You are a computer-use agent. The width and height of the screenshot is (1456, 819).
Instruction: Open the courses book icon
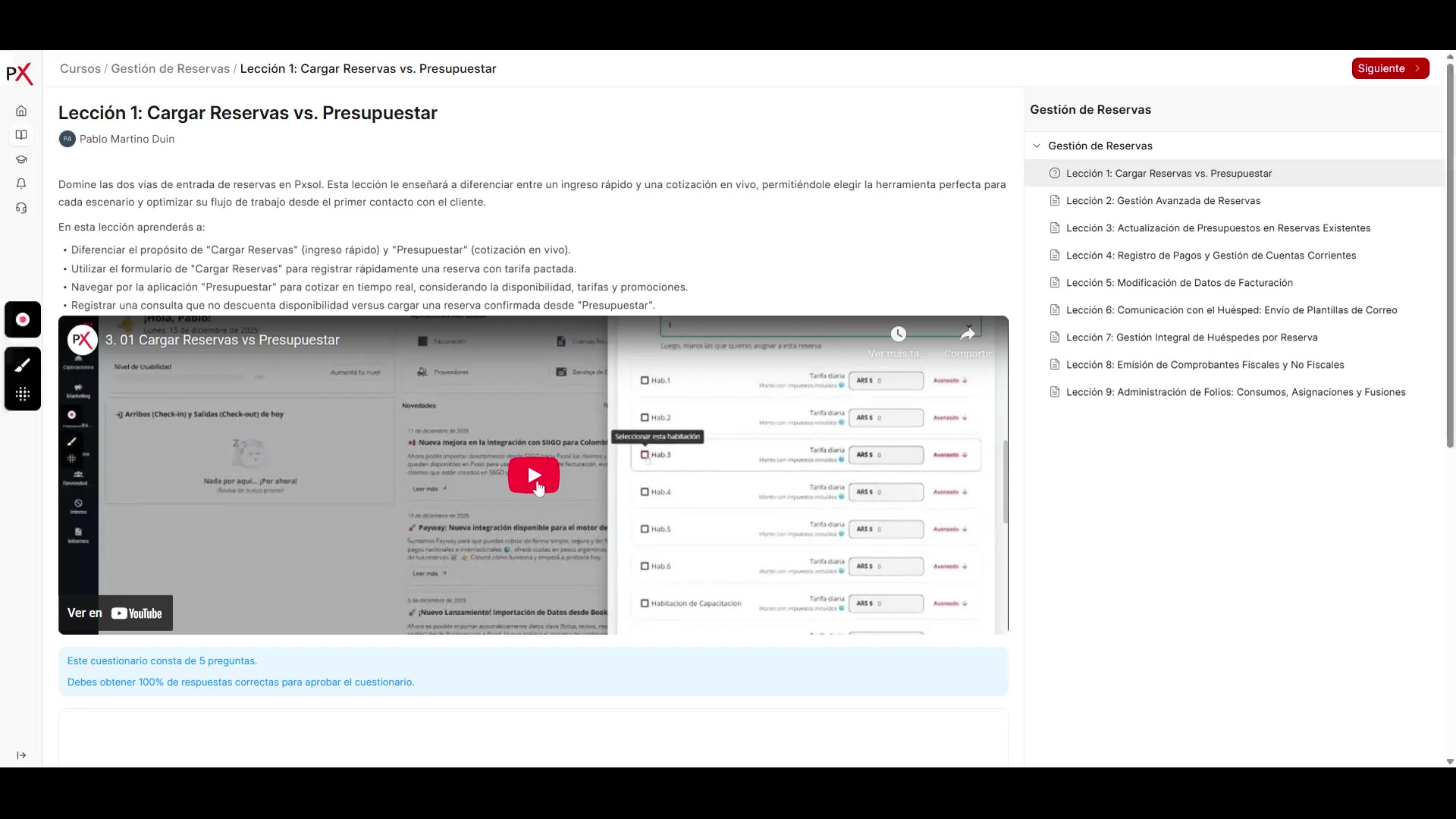[x=21, y=135]
